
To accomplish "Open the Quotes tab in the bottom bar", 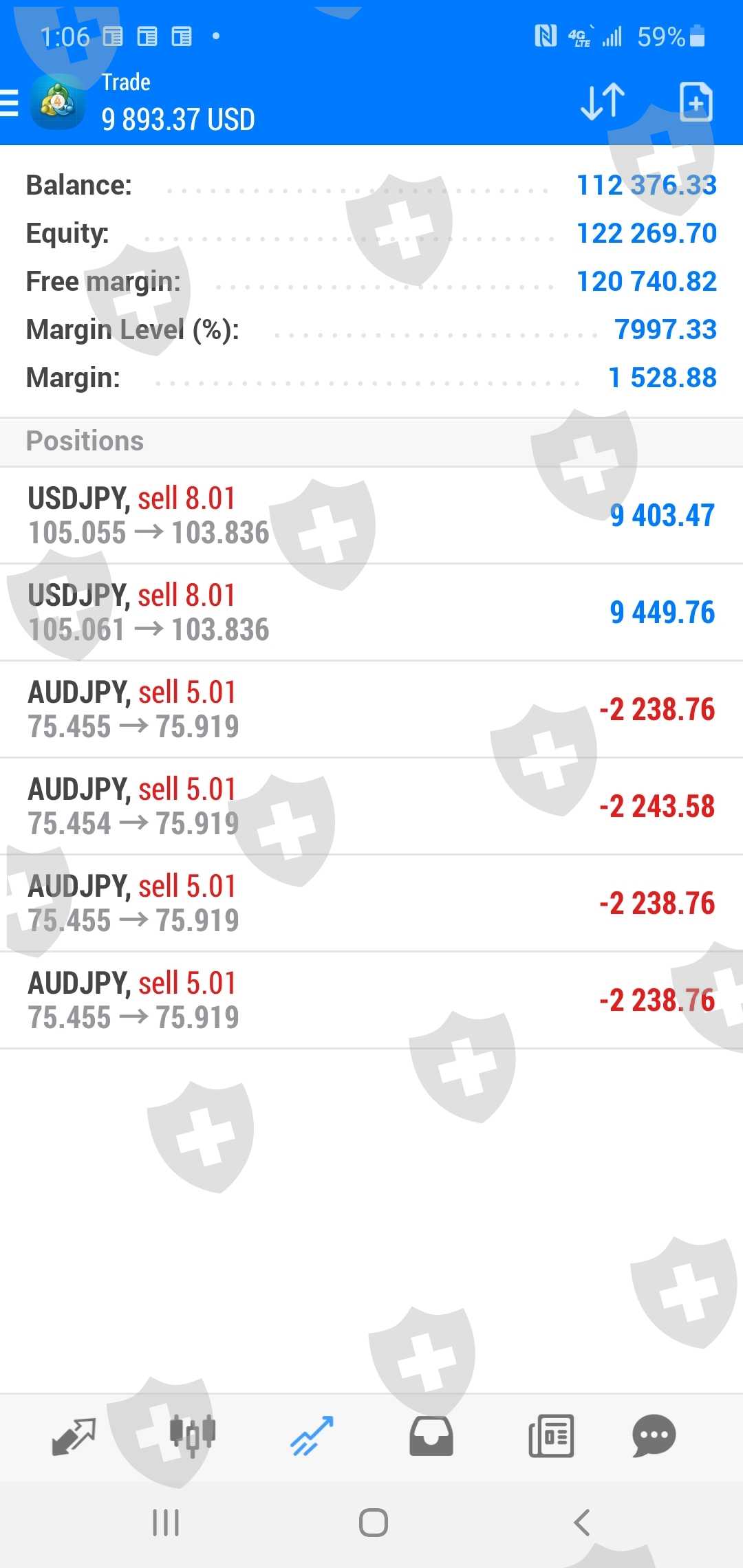I will click(x=74, y=1436).
